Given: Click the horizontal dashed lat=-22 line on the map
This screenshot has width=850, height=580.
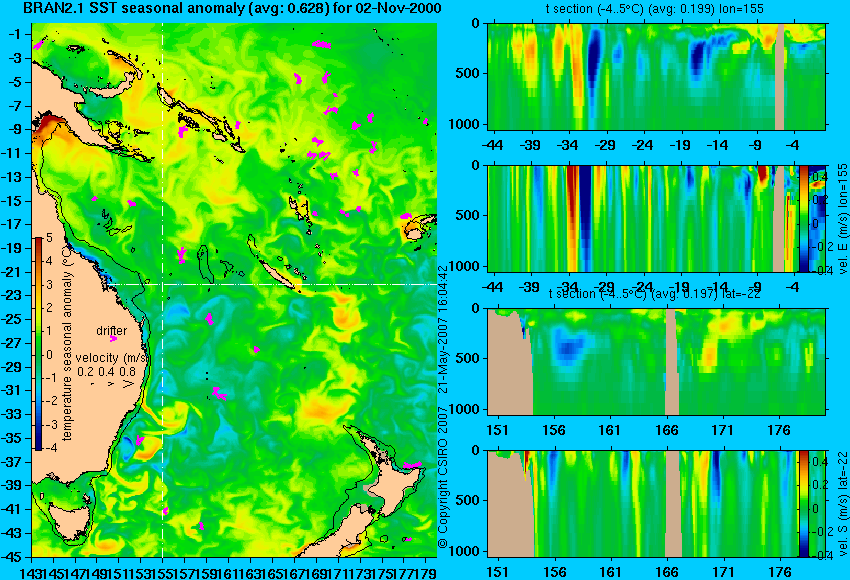Looking at the screenshot, I should tap(272, 284).
